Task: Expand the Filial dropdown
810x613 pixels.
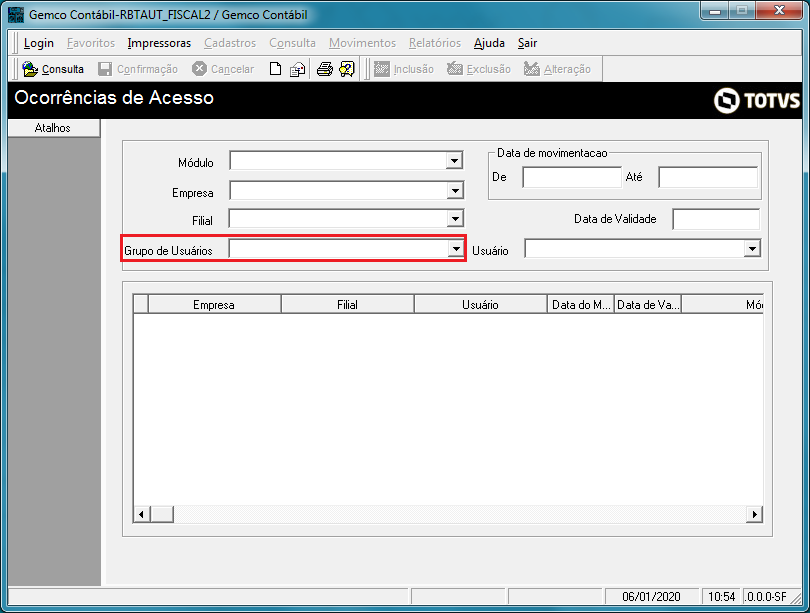Action: coord(455,218)
